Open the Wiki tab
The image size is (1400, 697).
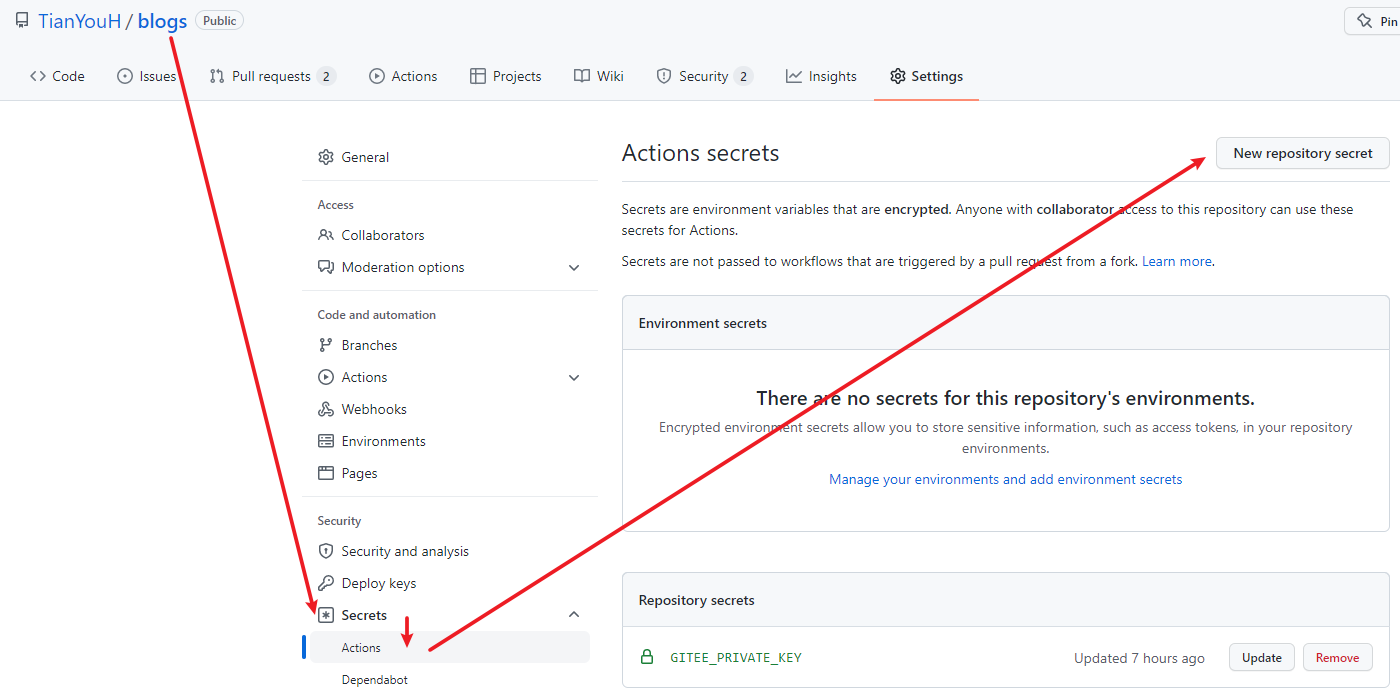[x=599, y=76]
